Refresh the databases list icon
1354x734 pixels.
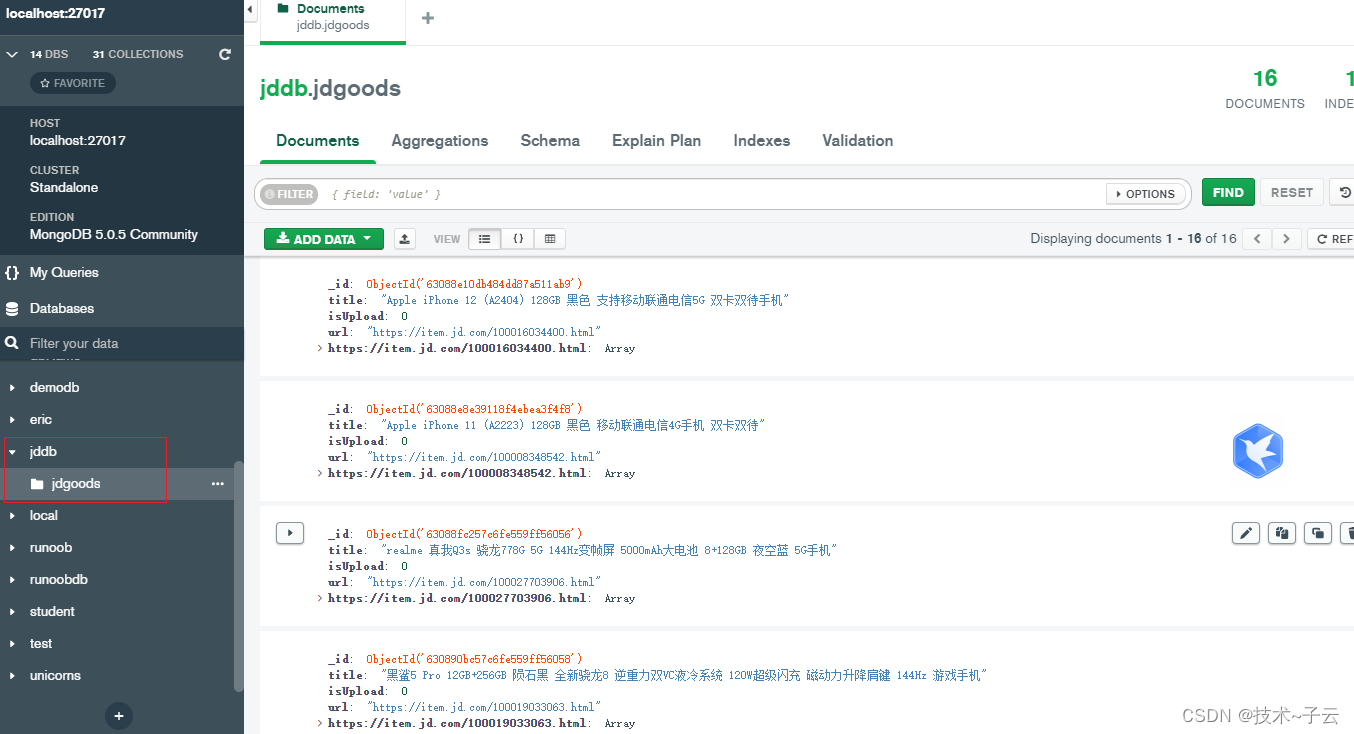(225, 54)
